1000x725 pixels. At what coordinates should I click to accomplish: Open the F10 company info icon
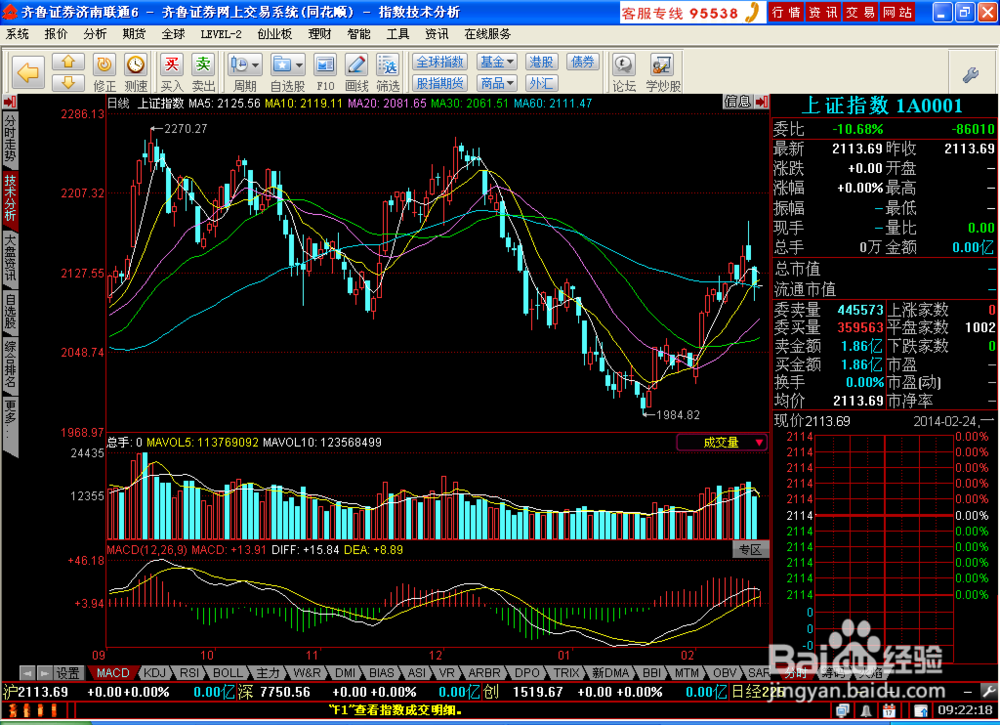point(325,73)
